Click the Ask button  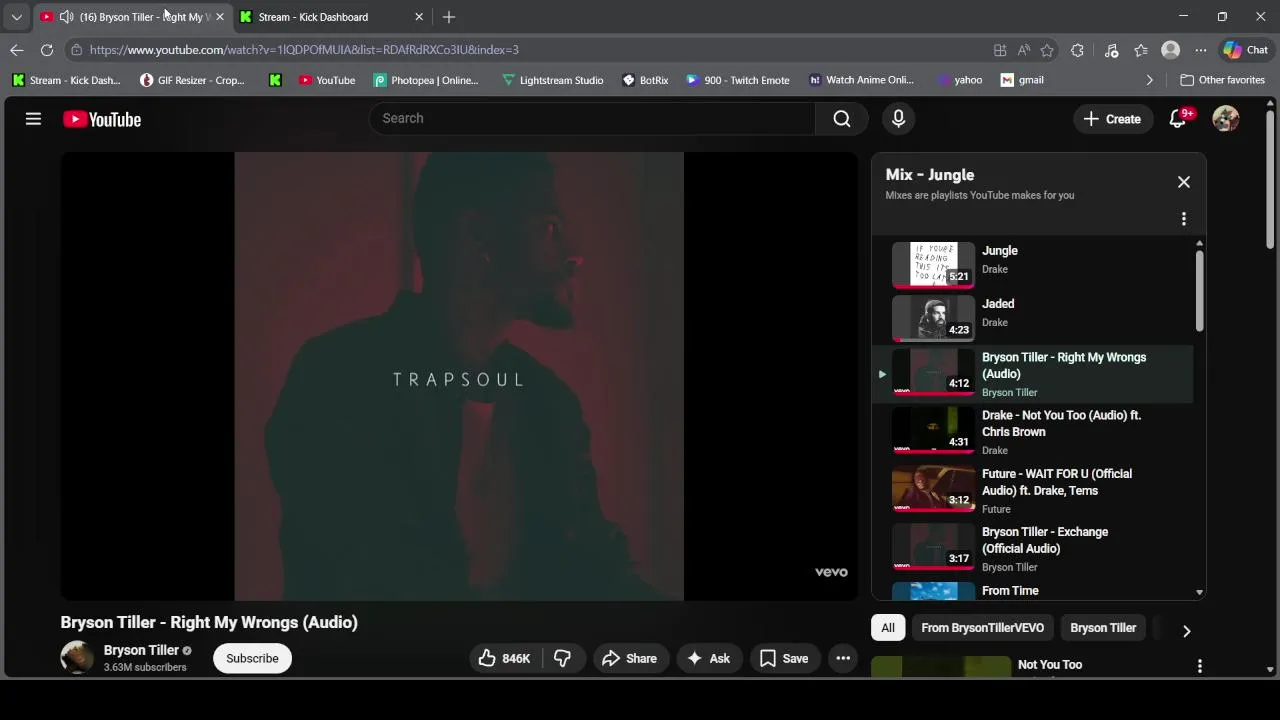tap(709, 658)
